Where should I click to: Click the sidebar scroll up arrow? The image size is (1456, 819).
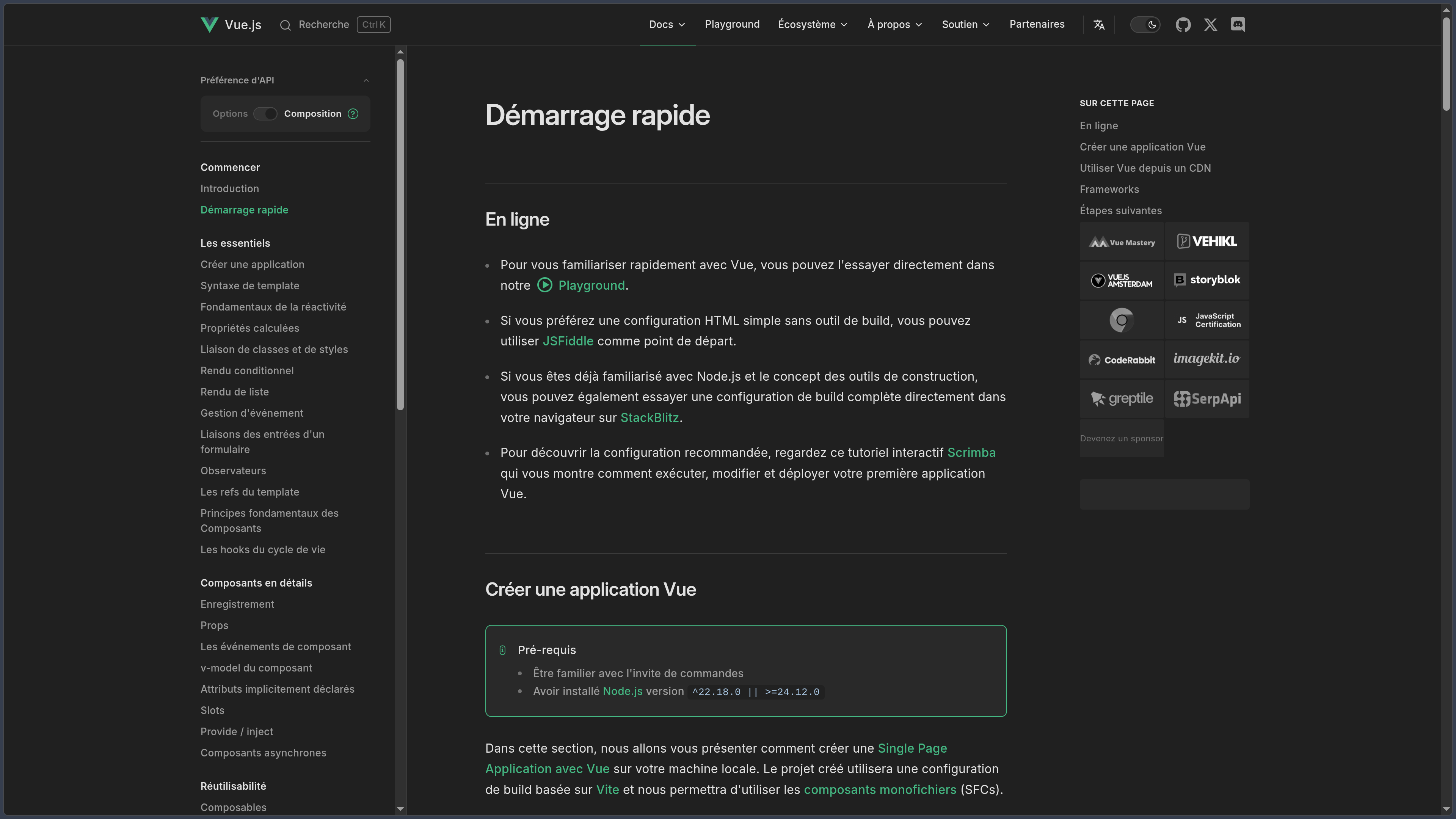click(400, 52)
